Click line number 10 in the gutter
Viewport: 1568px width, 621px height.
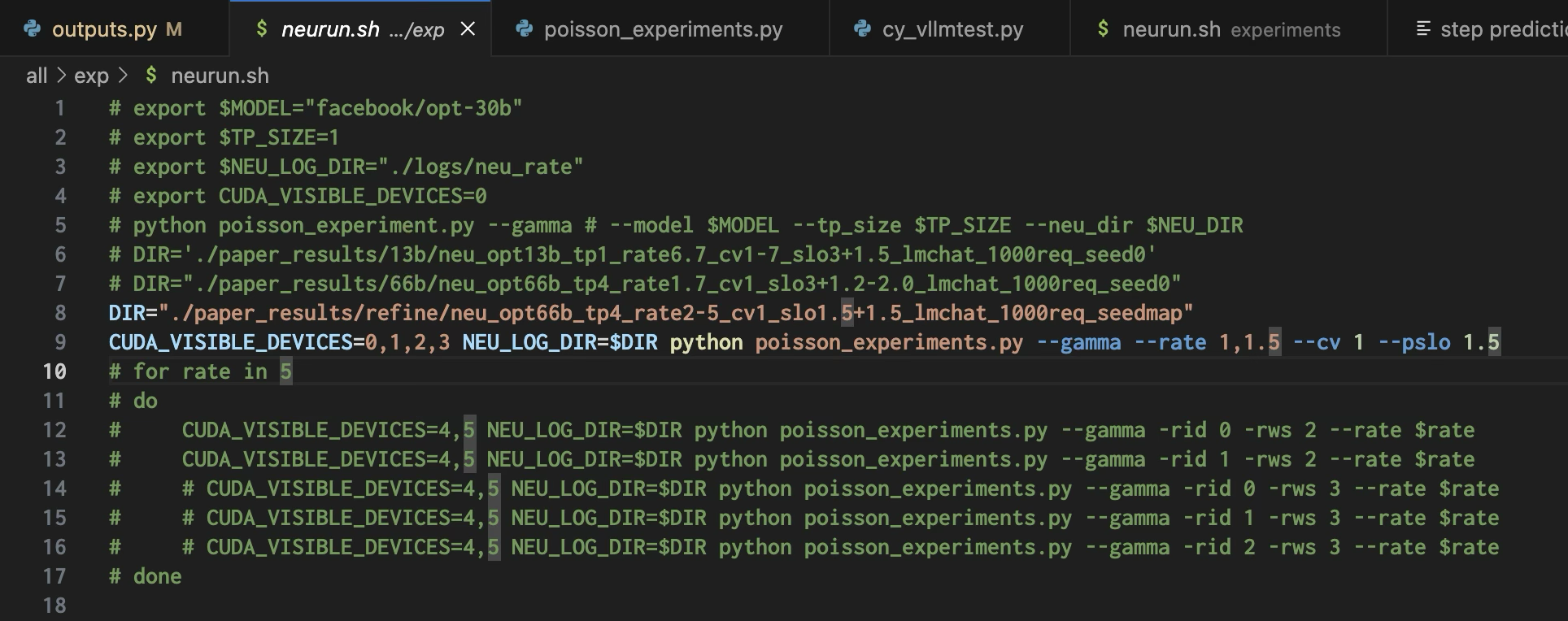coord(54,371)
